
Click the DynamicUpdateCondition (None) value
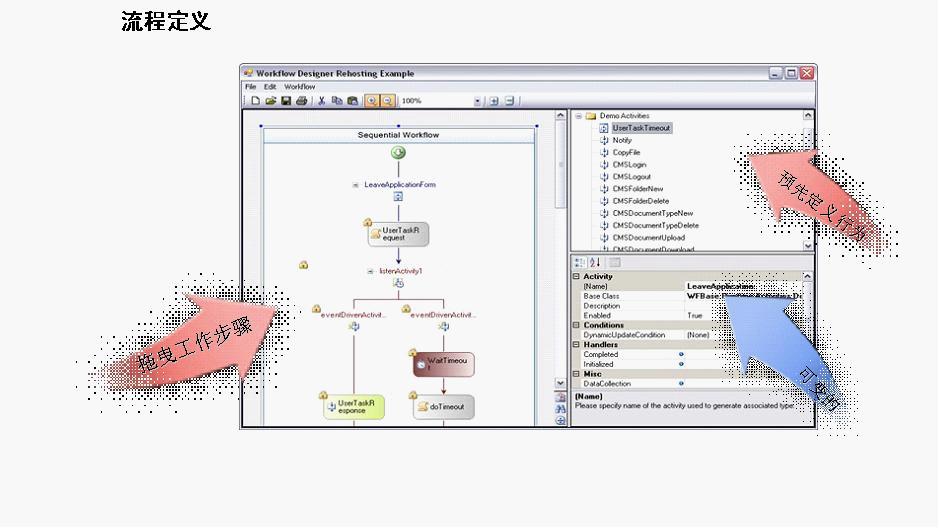point(698,335)
